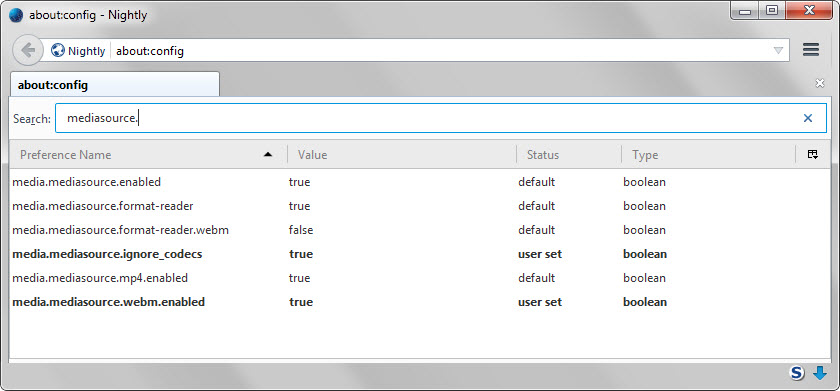Sort by the Type column header

click(x=708, y=155)
